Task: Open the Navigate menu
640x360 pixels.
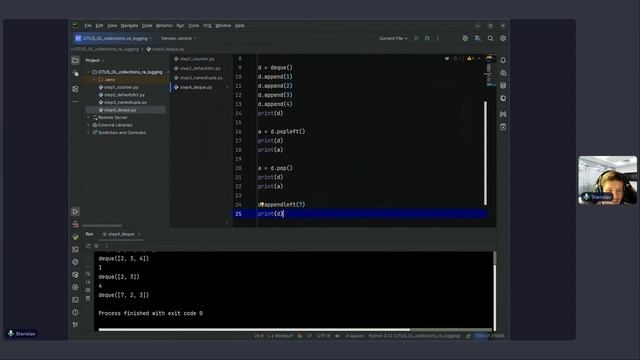Action: (x=129, y=26)
